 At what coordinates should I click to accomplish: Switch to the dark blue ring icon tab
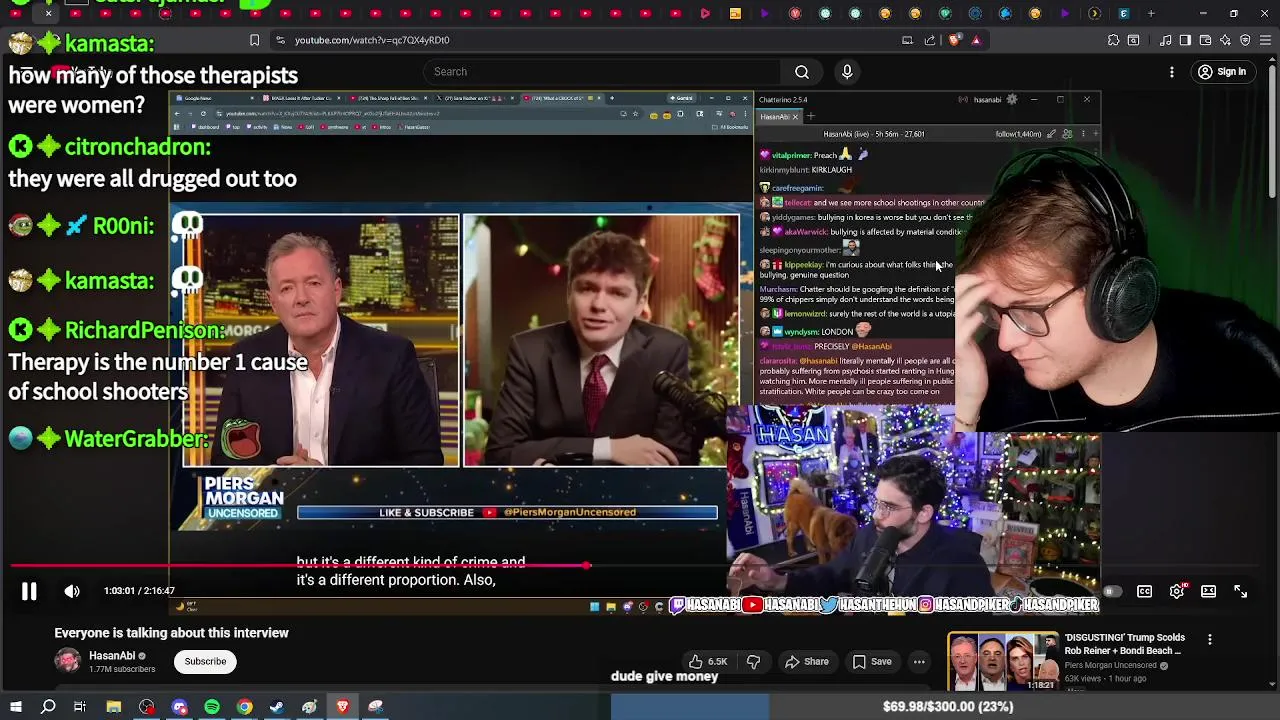click(x=975, y=14)
